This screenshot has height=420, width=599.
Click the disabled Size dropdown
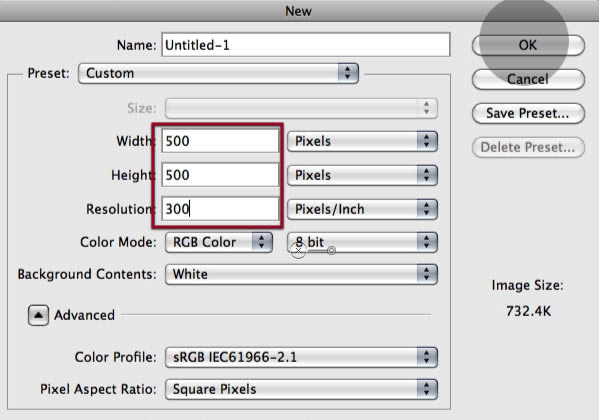point(301,108)
